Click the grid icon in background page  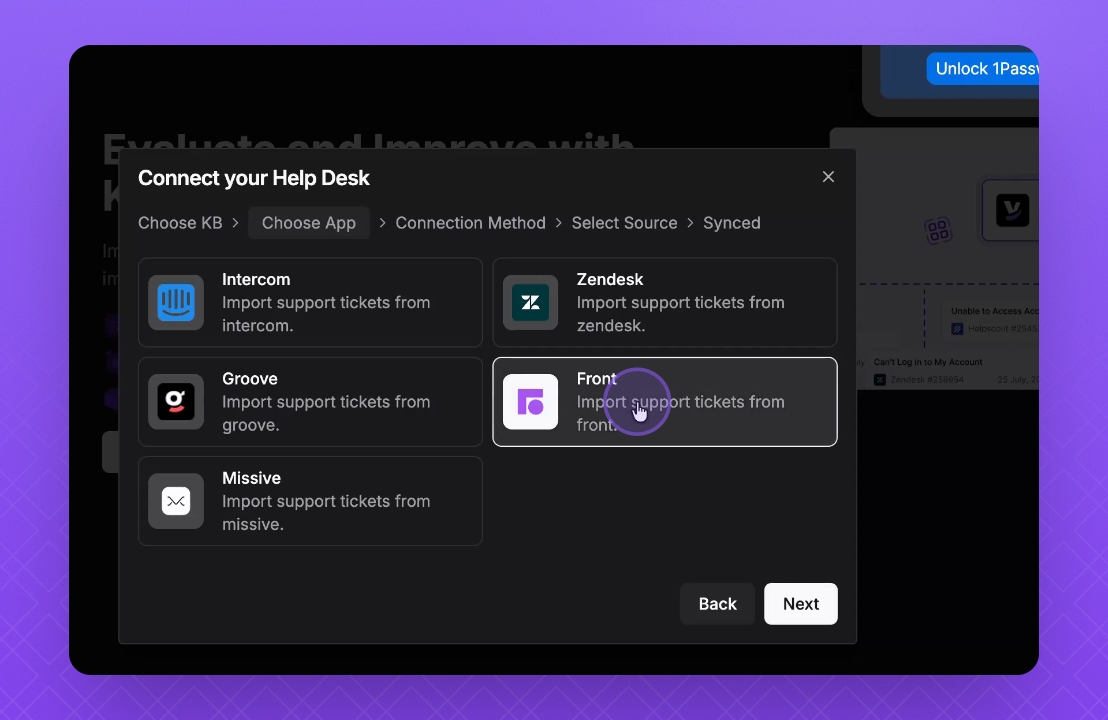938,230
